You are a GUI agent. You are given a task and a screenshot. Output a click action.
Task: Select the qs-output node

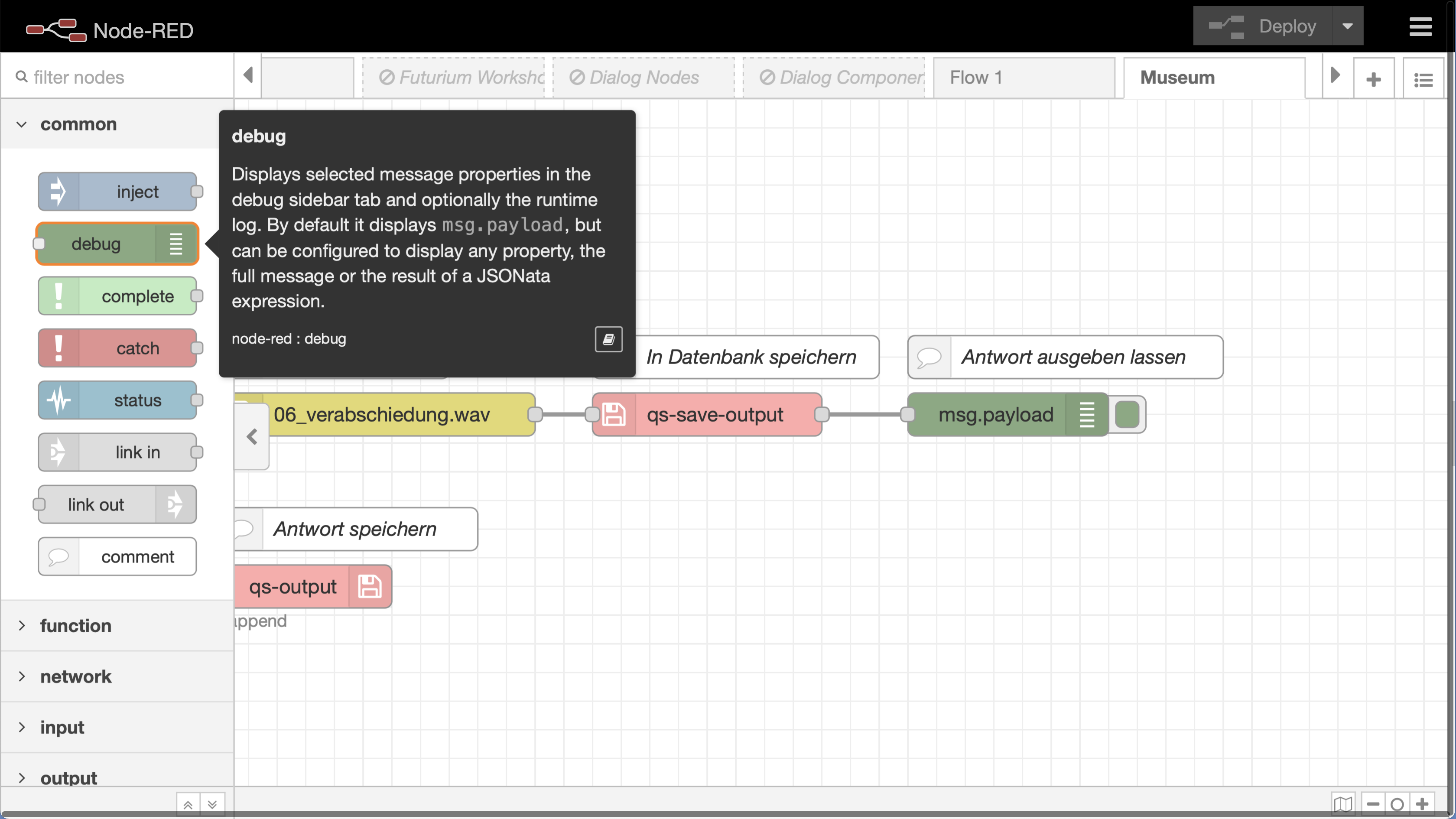click(x=313, y=586)
